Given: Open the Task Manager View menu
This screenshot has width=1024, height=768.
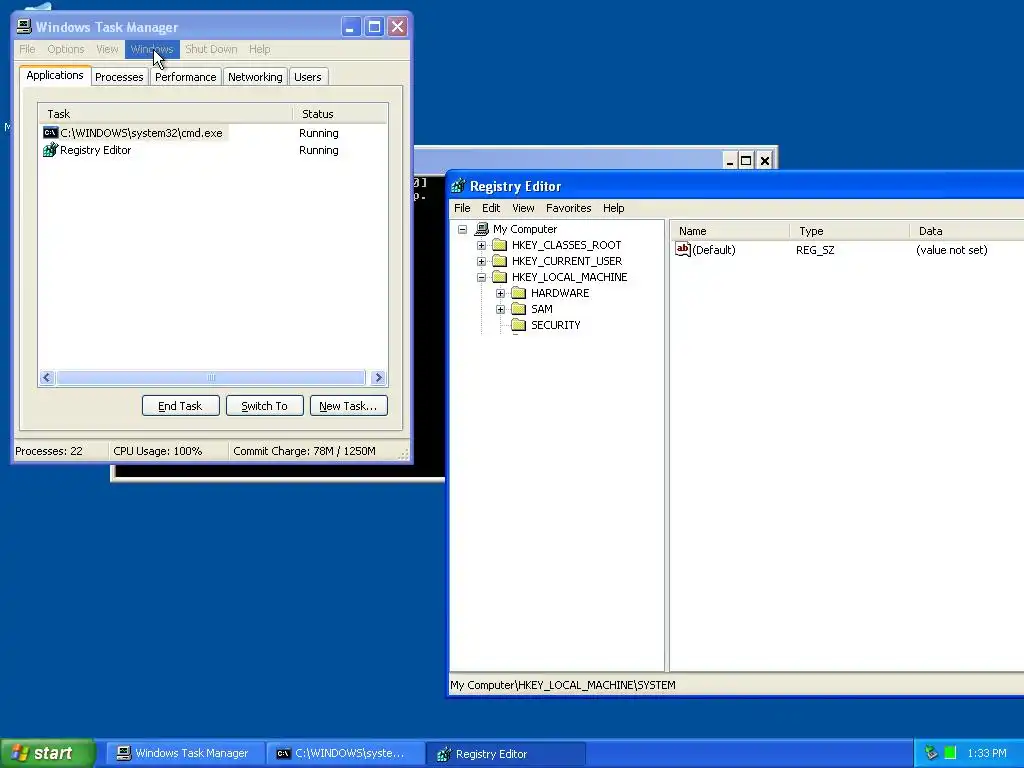Looking at the screenshot, I should (x=107, y=49).
